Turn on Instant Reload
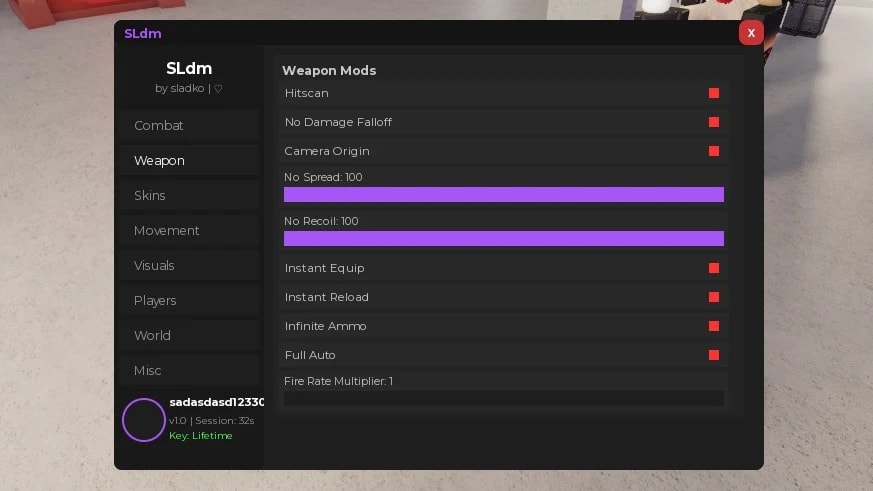 click(x=714, y=297)
